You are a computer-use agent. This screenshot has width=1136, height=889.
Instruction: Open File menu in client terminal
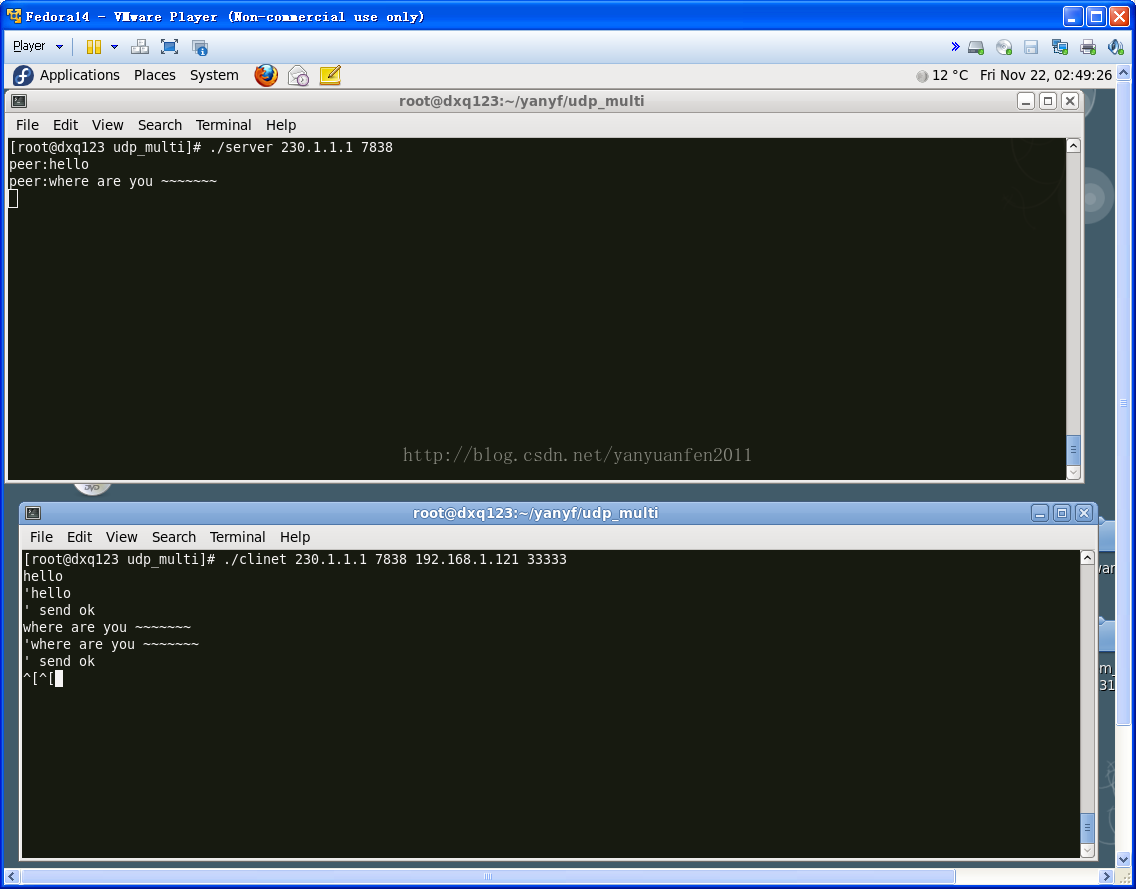[41, 537]
